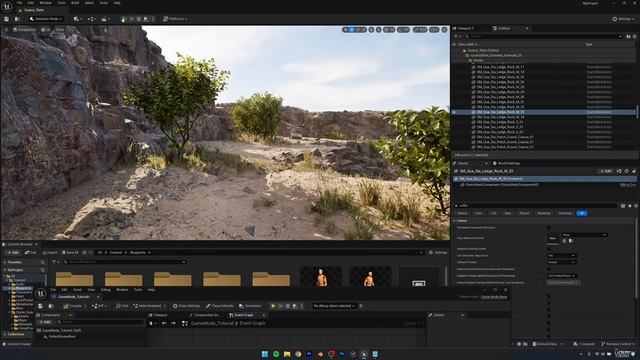Open the Content Browser icon in main toolbar
This screenshot has height=360, width=640.
pos(17,19)
